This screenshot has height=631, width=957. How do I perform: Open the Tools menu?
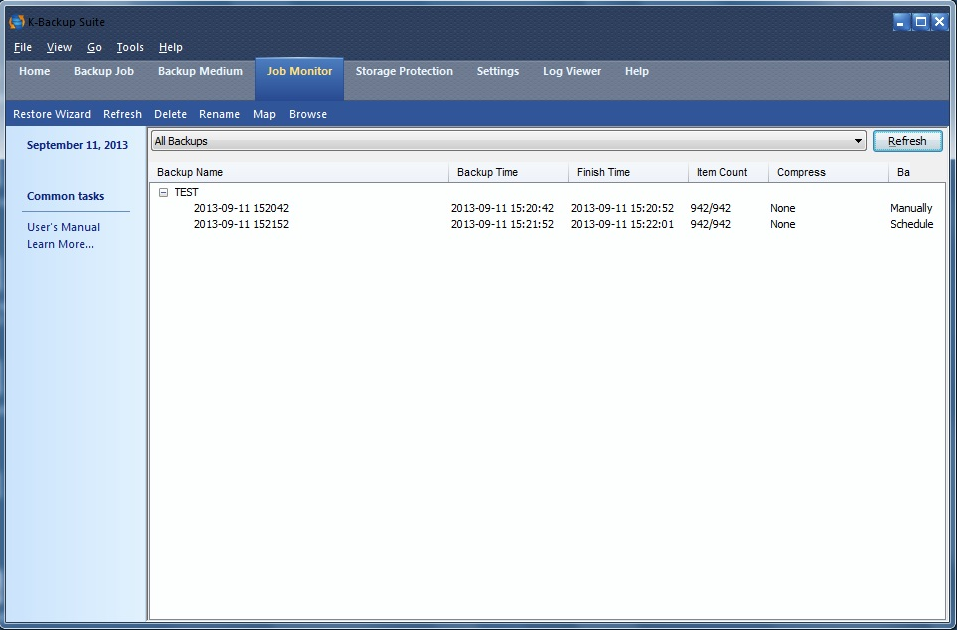click(130, 47)
